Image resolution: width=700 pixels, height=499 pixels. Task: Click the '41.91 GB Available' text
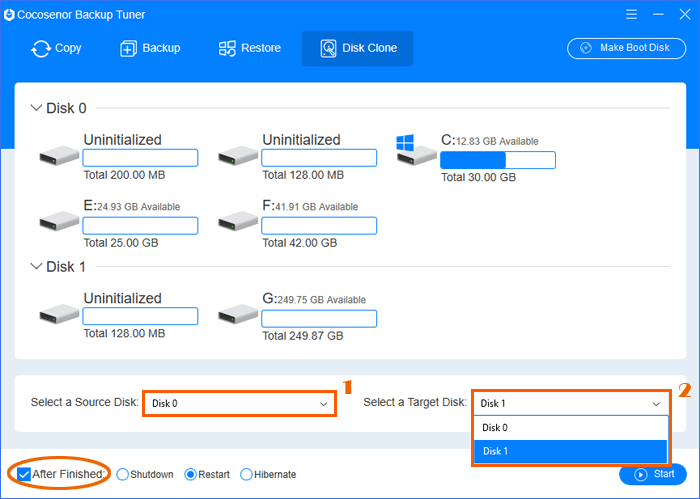click(x=317, y=207)
